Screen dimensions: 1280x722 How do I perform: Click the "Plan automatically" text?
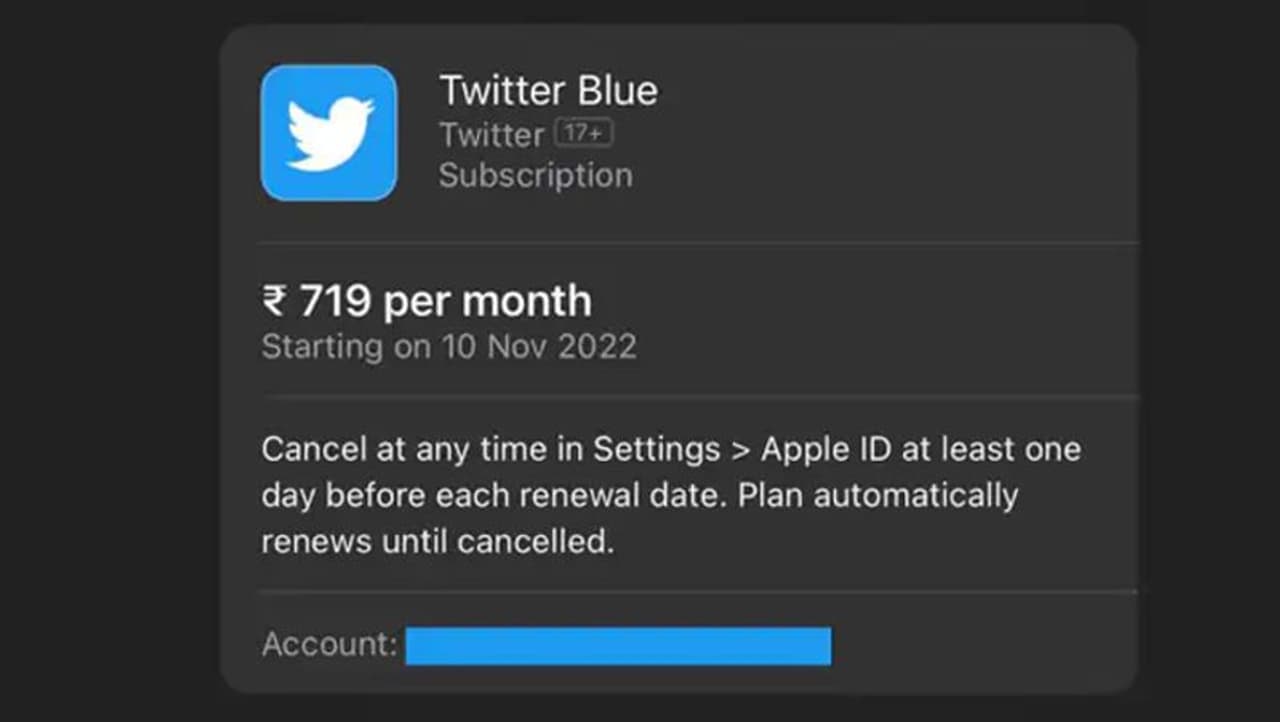point(878,495)
